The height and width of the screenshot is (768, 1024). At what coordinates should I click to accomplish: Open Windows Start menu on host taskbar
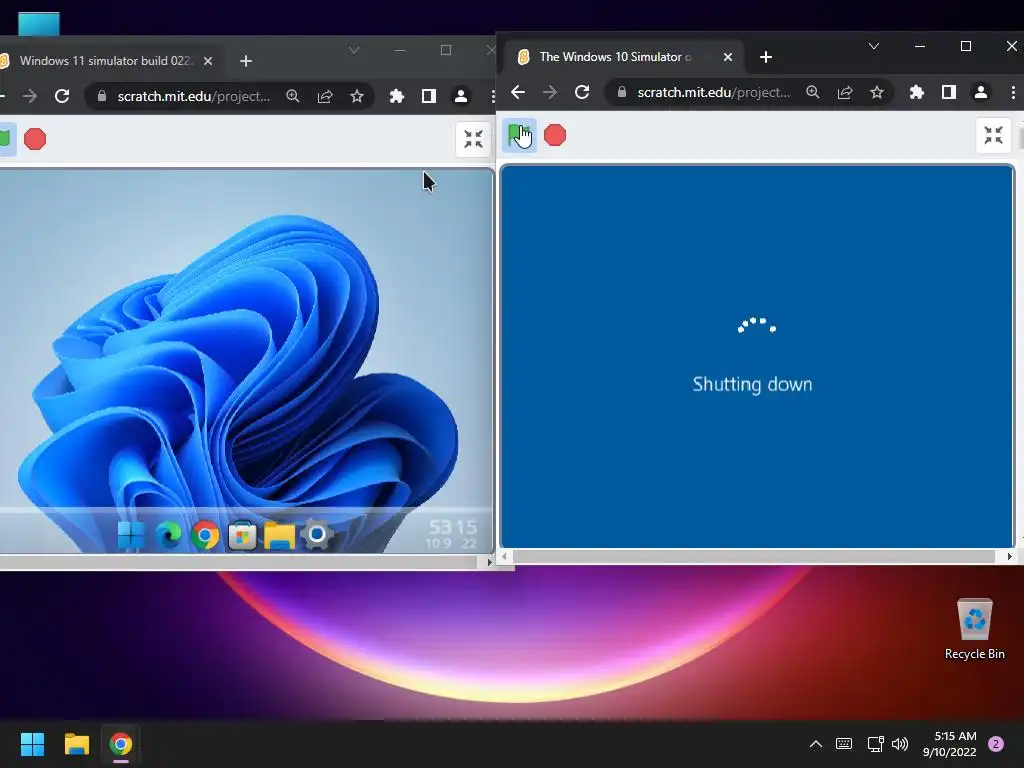point(32,744)
